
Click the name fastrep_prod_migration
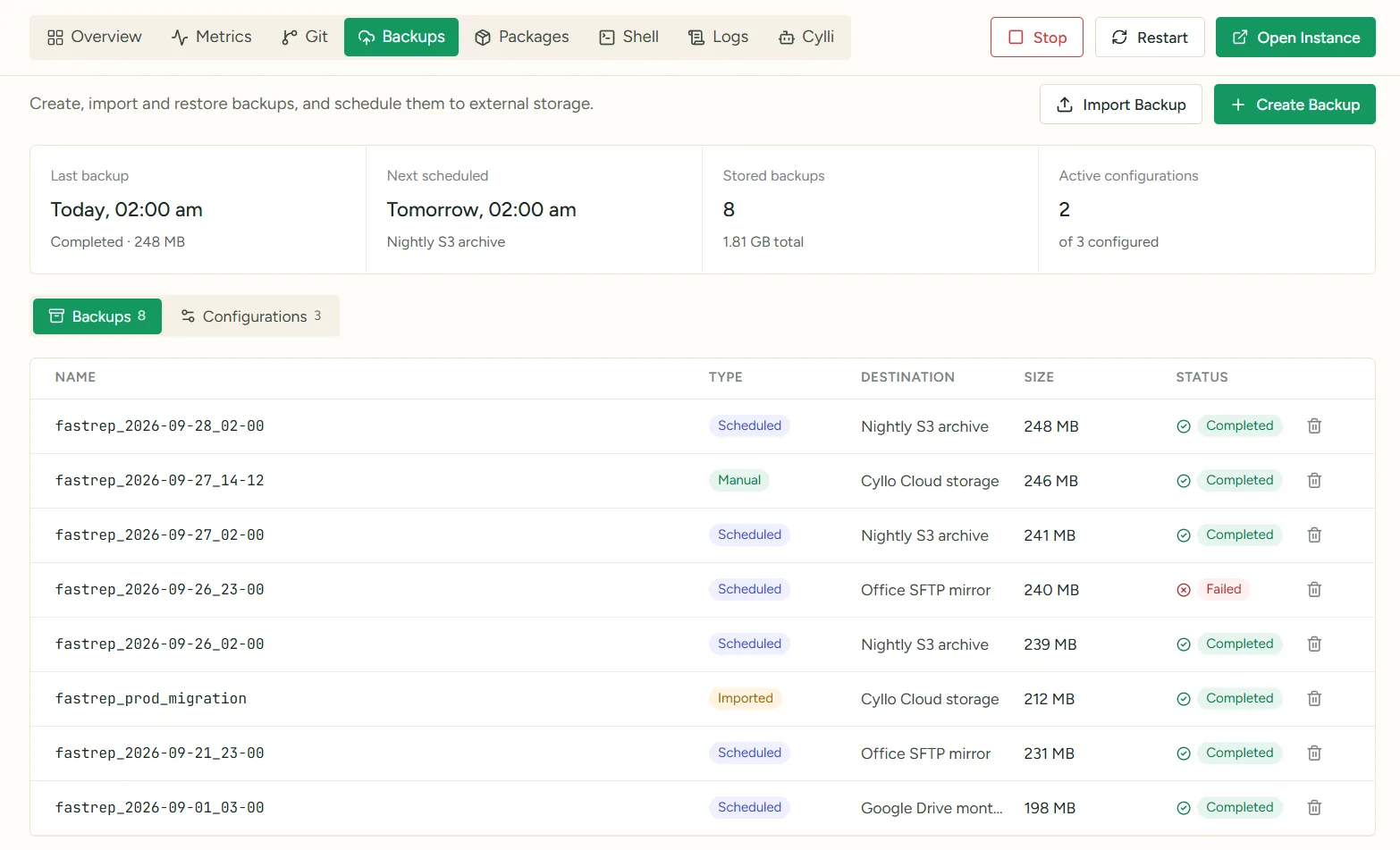(x=151, y=699)
